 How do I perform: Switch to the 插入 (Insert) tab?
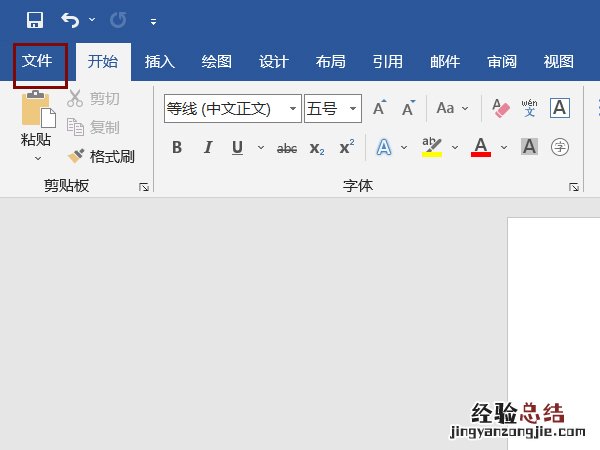point(160,61)
